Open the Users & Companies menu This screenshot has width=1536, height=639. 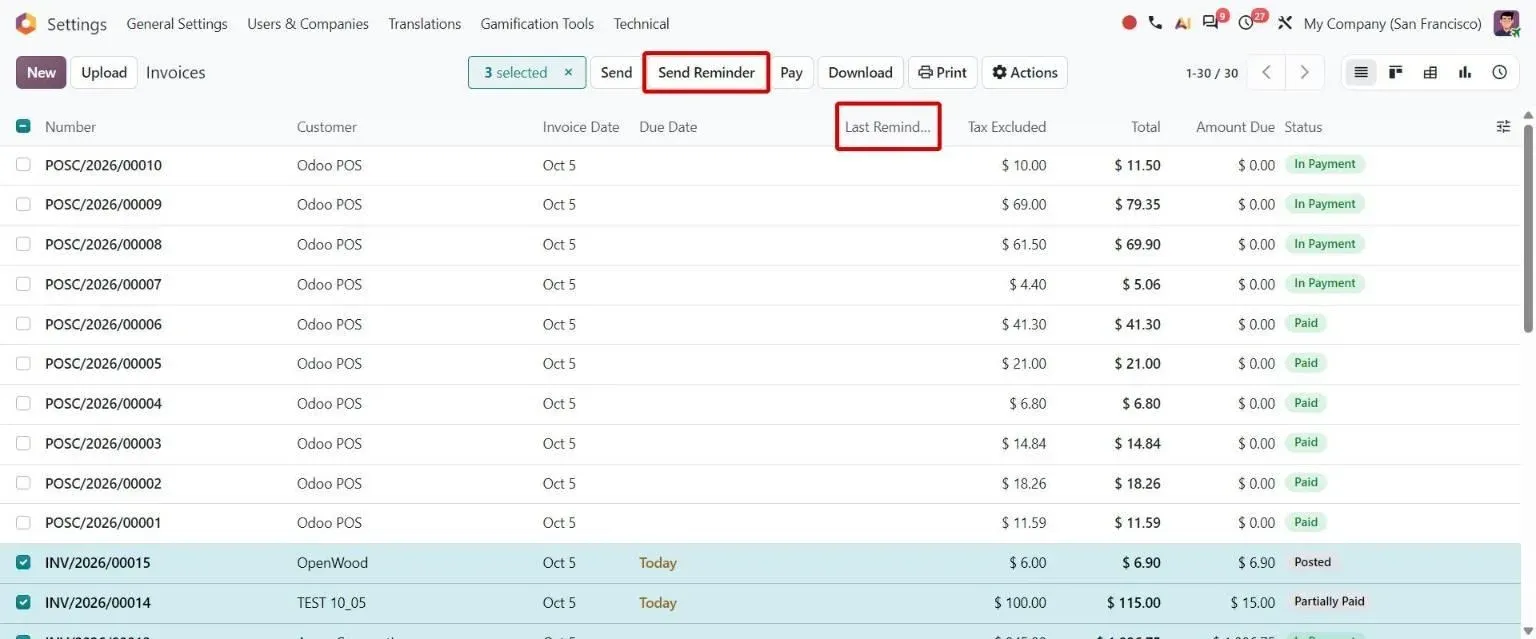308,23
